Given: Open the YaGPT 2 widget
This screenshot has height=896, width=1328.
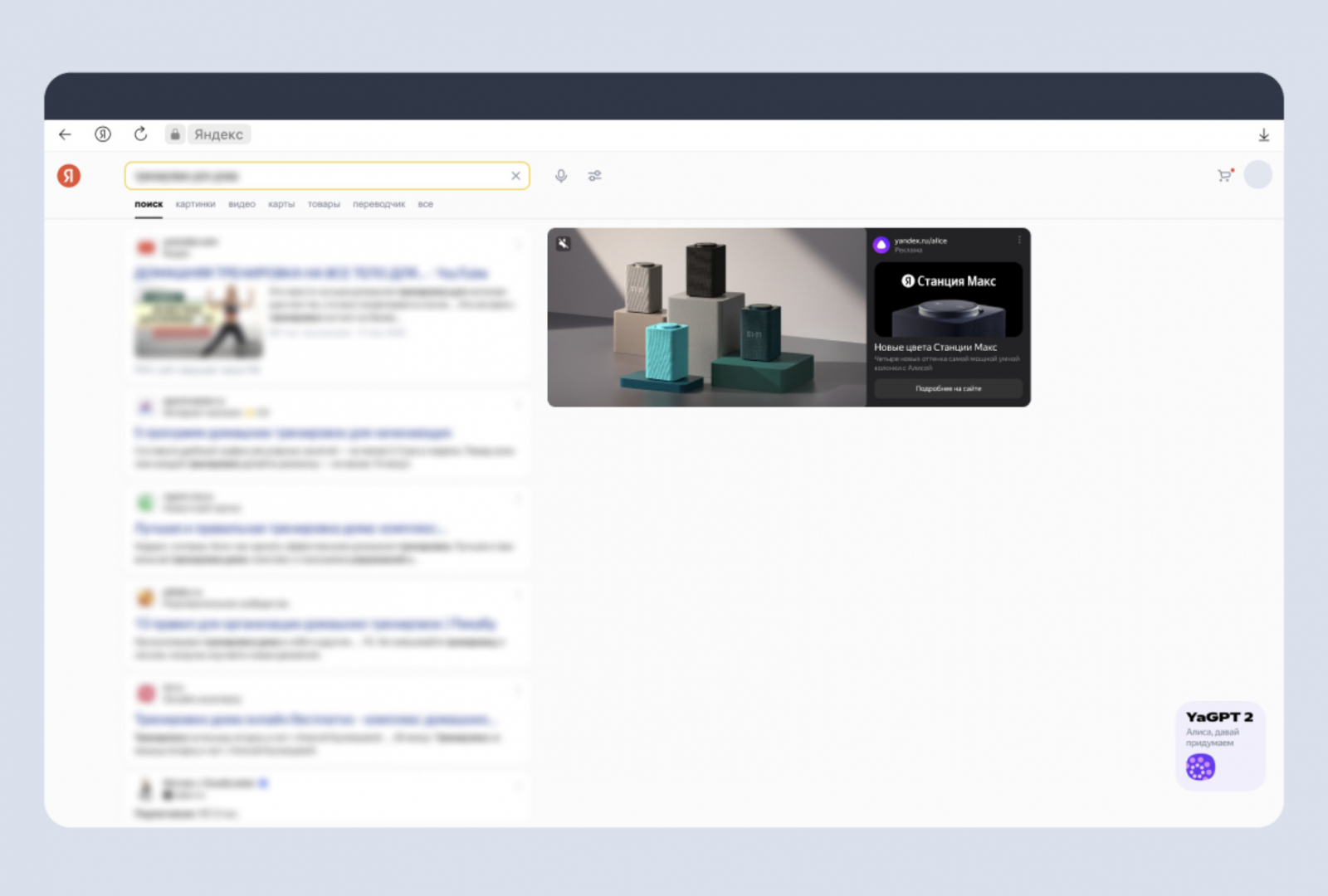Looking at the screenshot, I should [x=1220, y=747].
